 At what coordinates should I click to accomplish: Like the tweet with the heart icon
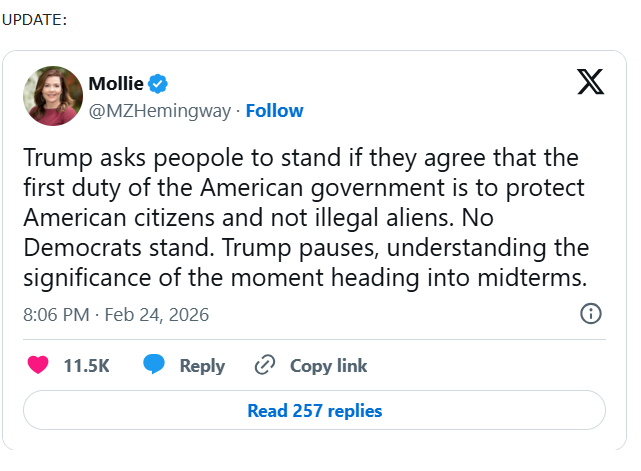[x=38, y=366]
